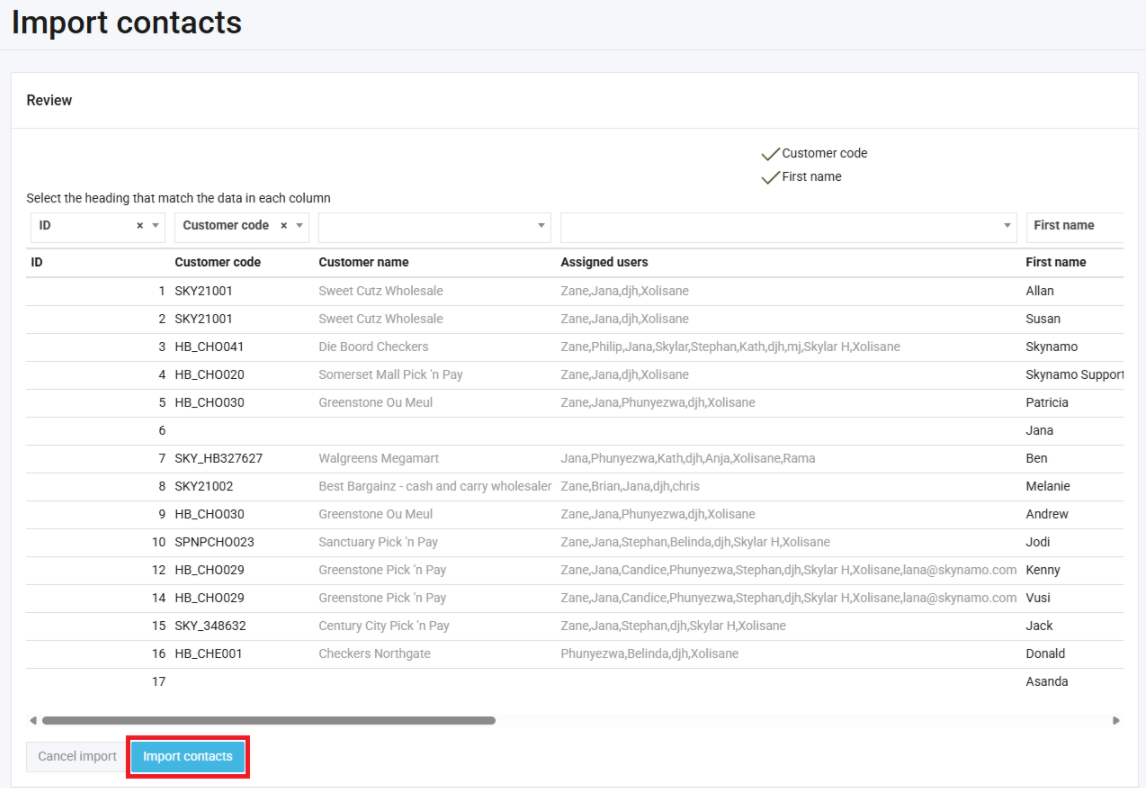Viewport: 1148px width, 788px height.
Task: Open empty dropdown above Assigned users column
Action: [x=788, y=226]
